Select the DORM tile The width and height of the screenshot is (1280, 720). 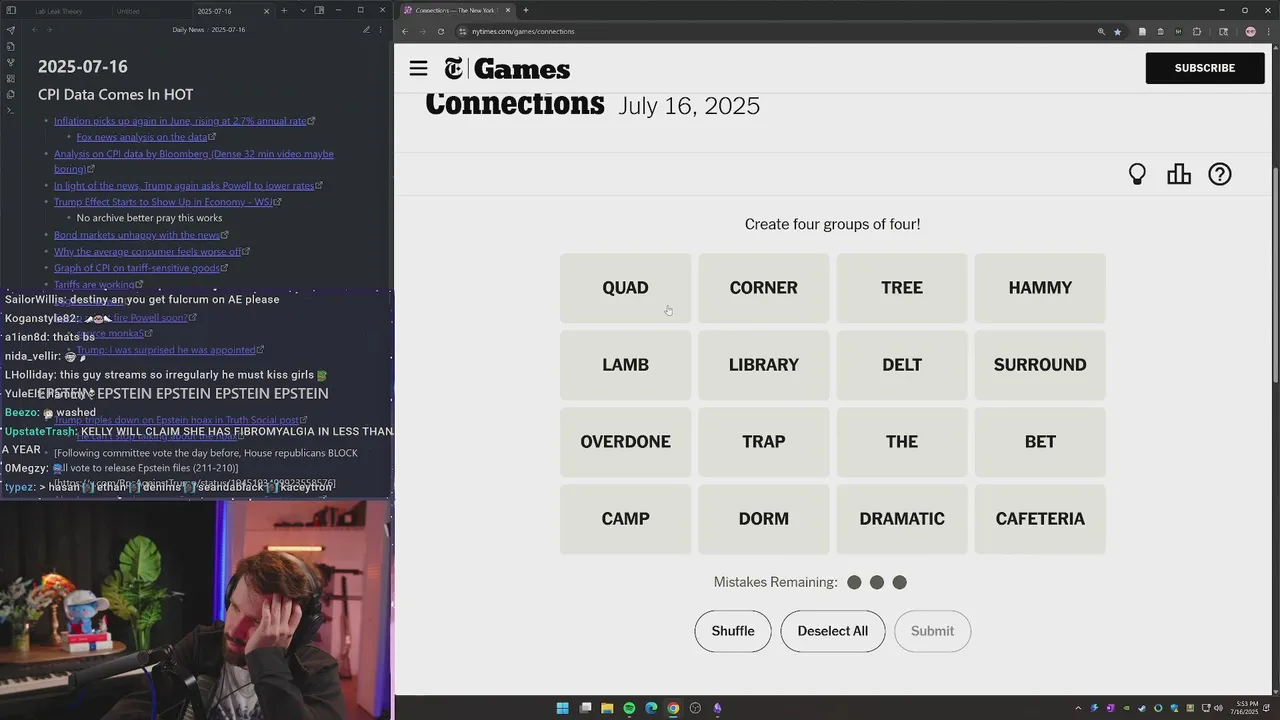[x=764, y=519]
